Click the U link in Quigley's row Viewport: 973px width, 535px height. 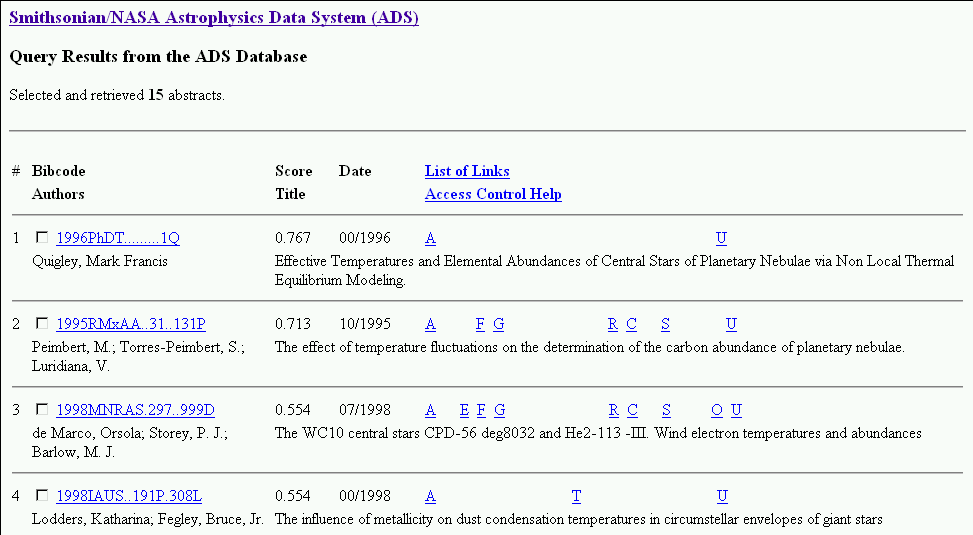click(721, 238)
